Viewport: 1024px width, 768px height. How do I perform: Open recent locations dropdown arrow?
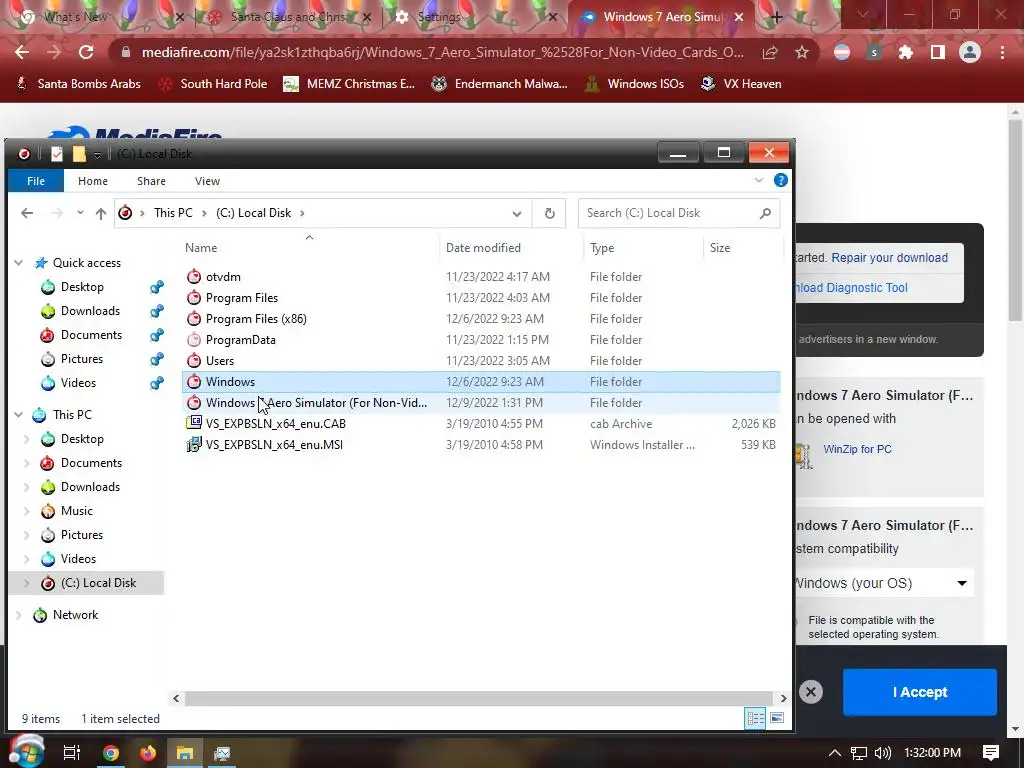(x=80, y=213)
